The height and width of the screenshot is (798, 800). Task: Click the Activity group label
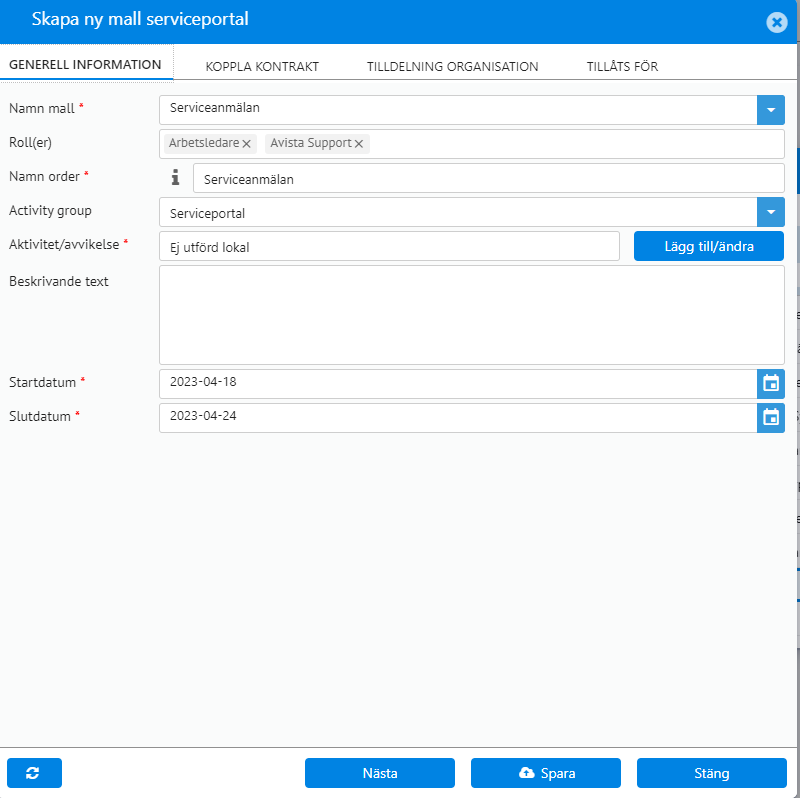tap(50, 211)
